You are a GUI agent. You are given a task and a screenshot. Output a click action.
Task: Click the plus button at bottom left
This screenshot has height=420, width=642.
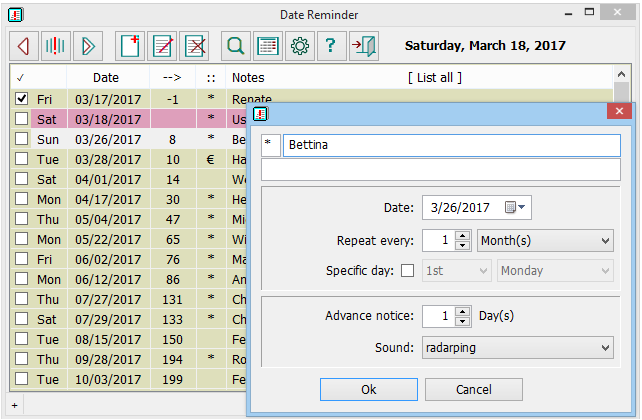pos(15,406)
